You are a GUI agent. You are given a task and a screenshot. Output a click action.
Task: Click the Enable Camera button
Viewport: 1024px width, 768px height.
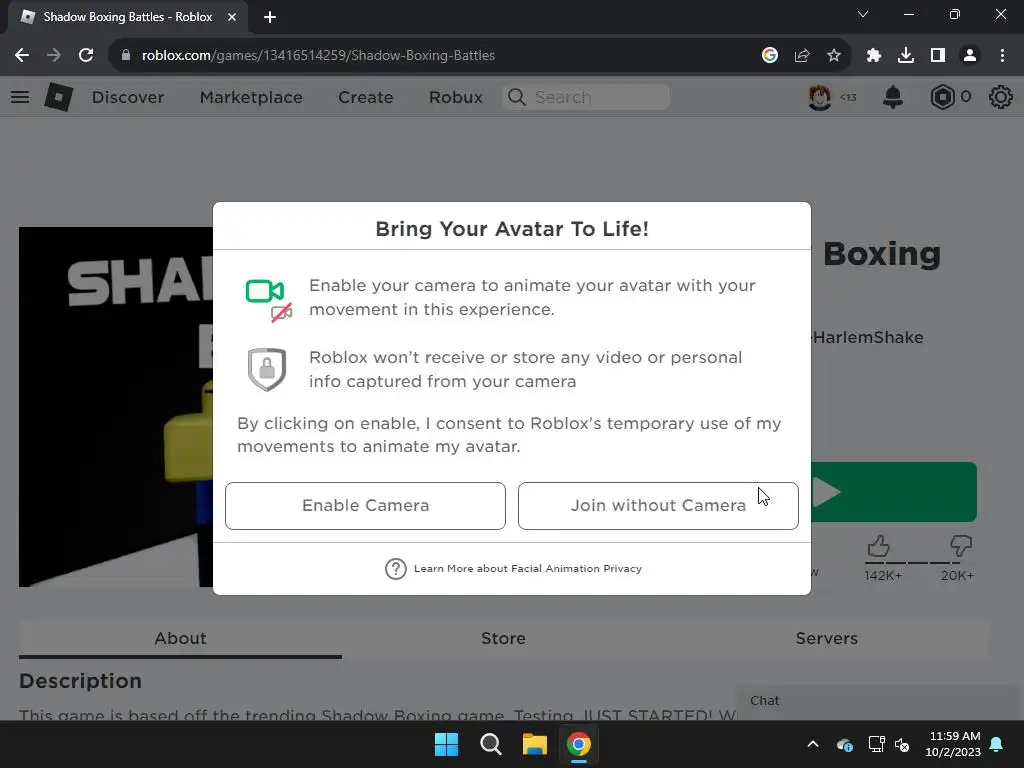[x=365, y=505]
